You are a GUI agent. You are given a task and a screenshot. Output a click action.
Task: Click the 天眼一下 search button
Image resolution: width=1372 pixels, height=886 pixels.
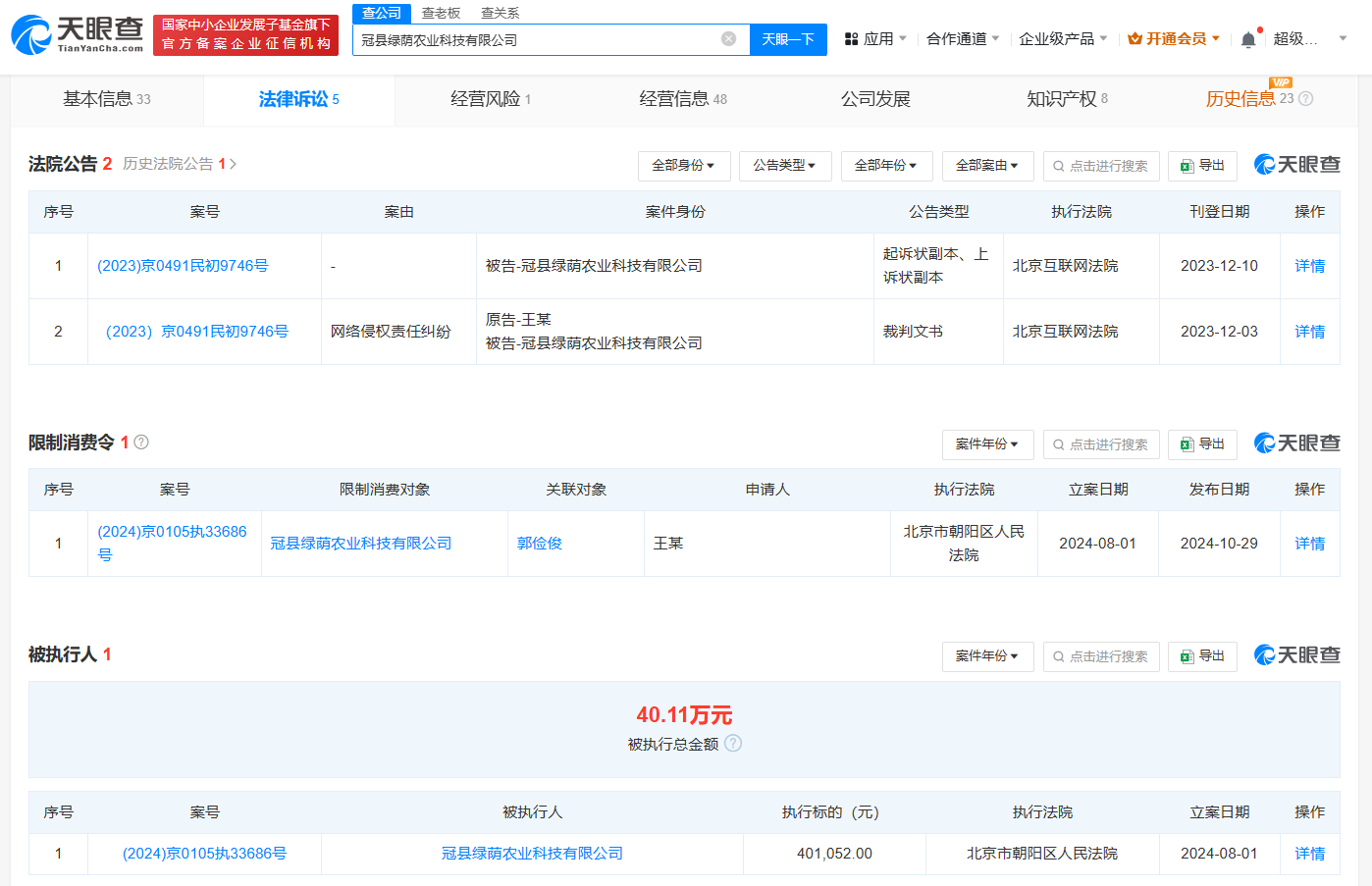[x=788, y=39]
